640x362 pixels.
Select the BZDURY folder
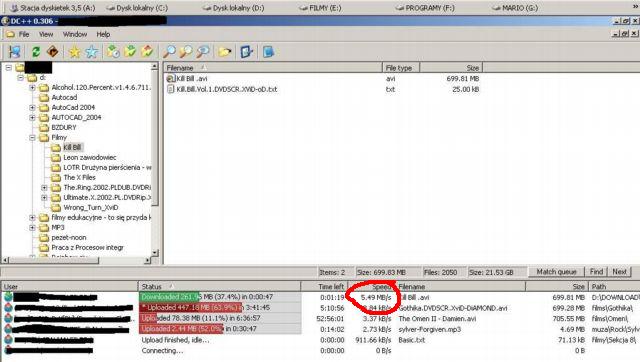[x=64, y=127]
